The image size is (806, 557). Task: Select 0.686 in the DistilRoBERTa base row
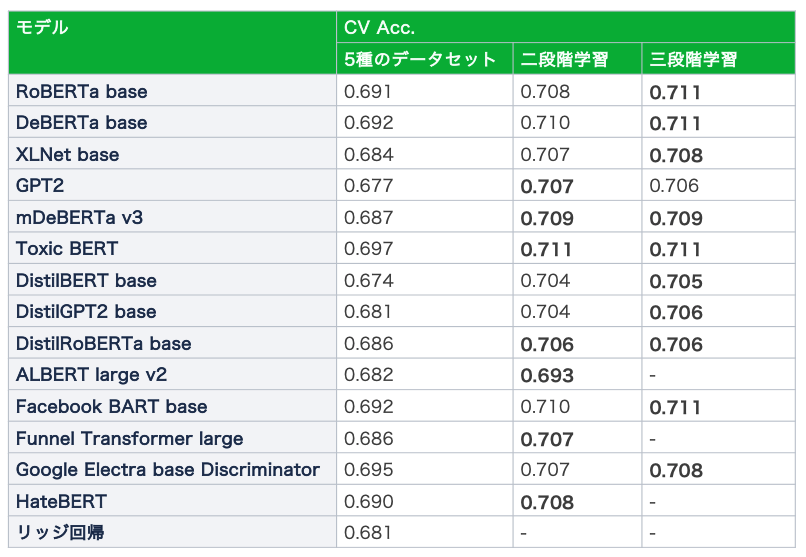click(369, 343)
